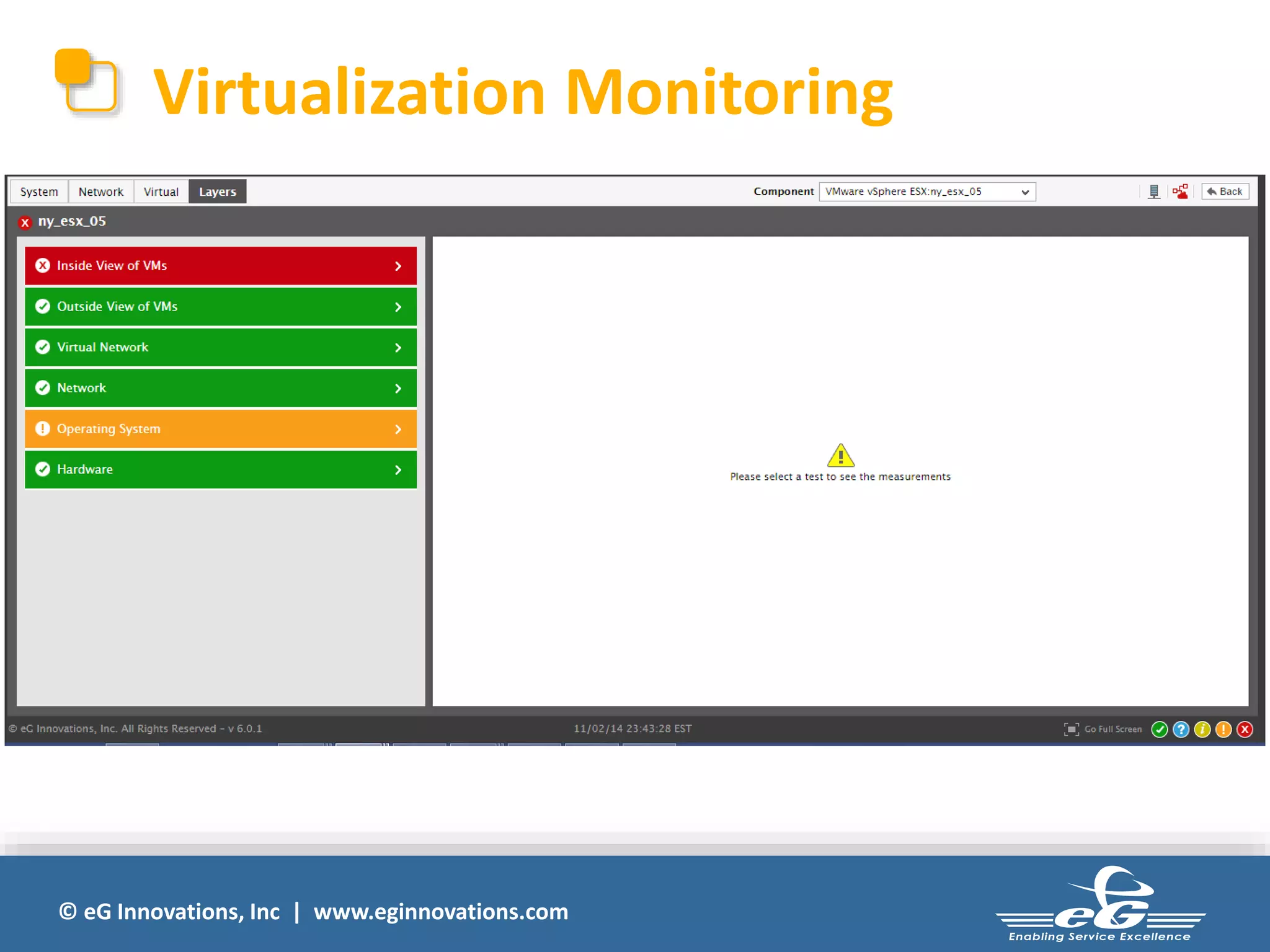This screenshot has width=1270, height=952.
Task: Click checkmark icon on Outside View of VMs
Action: [43, 306]
